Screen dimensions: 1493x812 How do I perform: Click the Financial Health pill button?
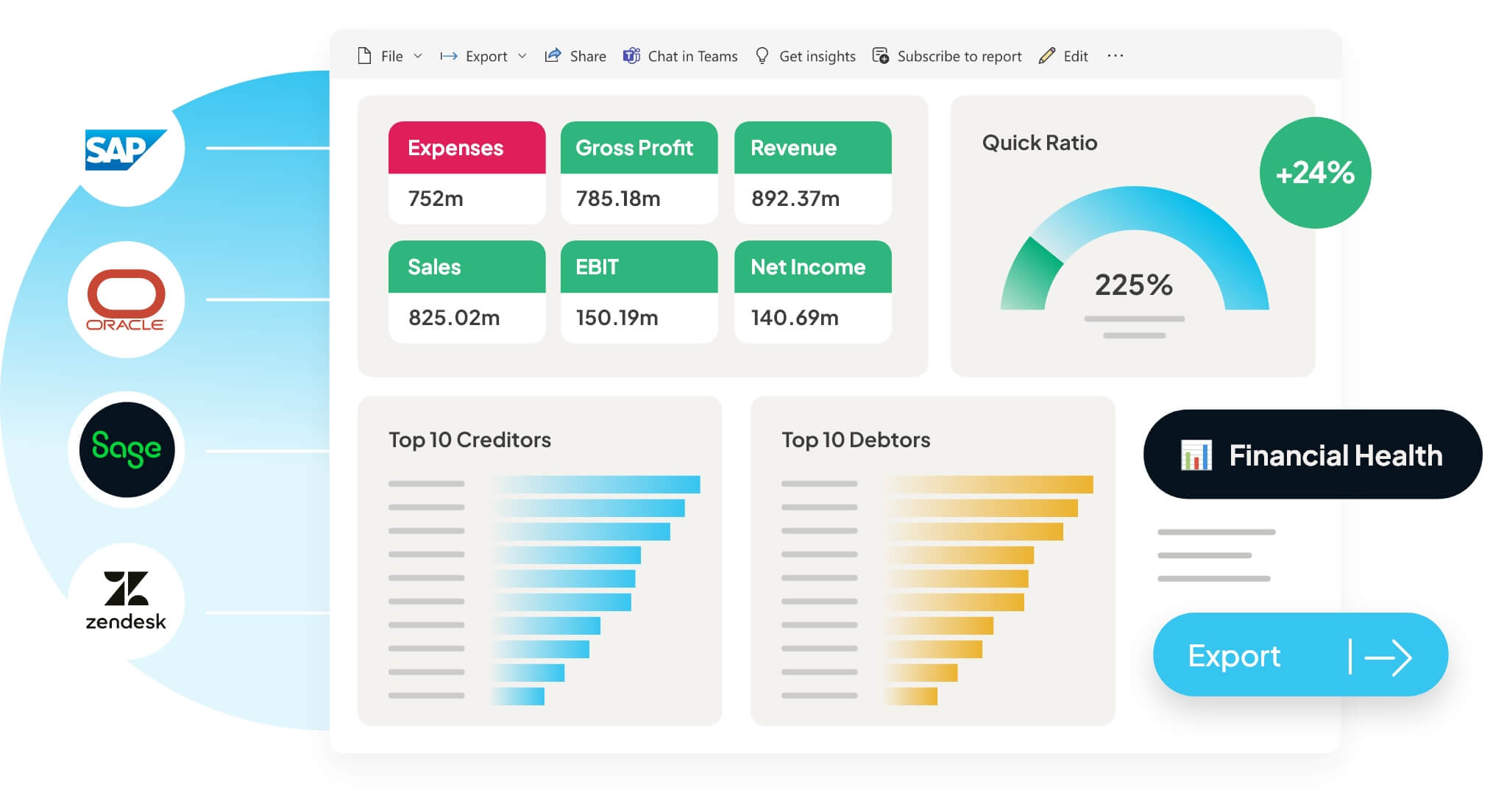point(1312,455)
